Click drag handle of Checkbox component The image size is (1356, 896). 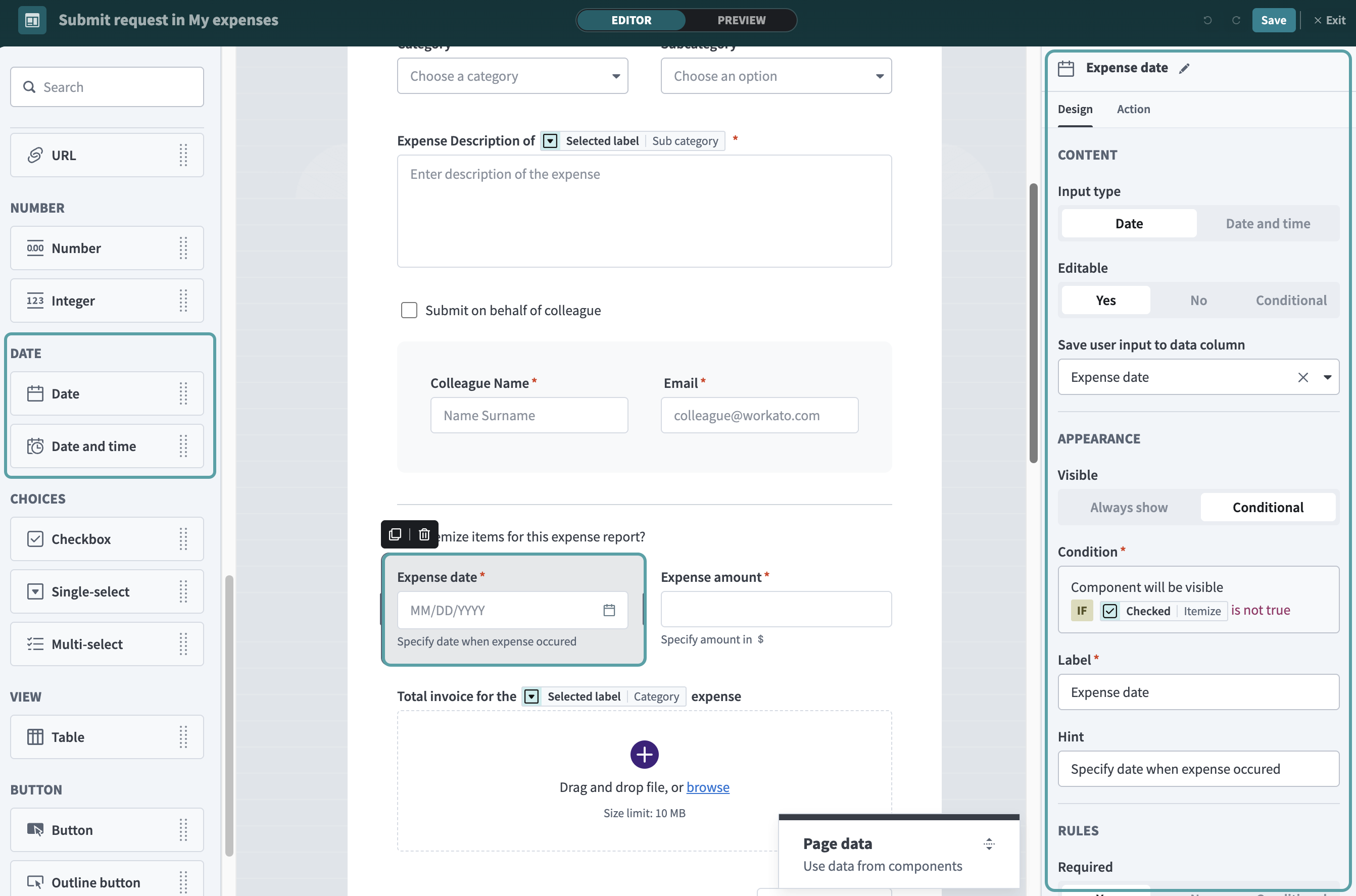[183, 539]
